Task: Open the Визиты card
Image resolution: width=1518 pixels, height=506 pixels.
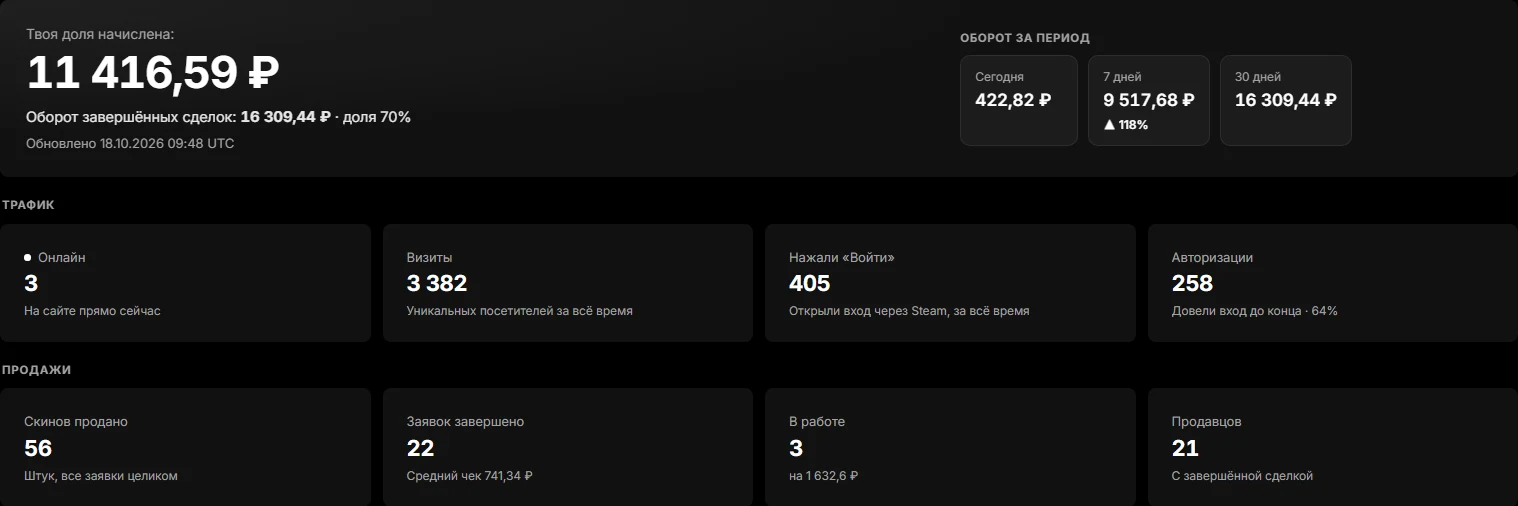Action: [x=567, y=283]
